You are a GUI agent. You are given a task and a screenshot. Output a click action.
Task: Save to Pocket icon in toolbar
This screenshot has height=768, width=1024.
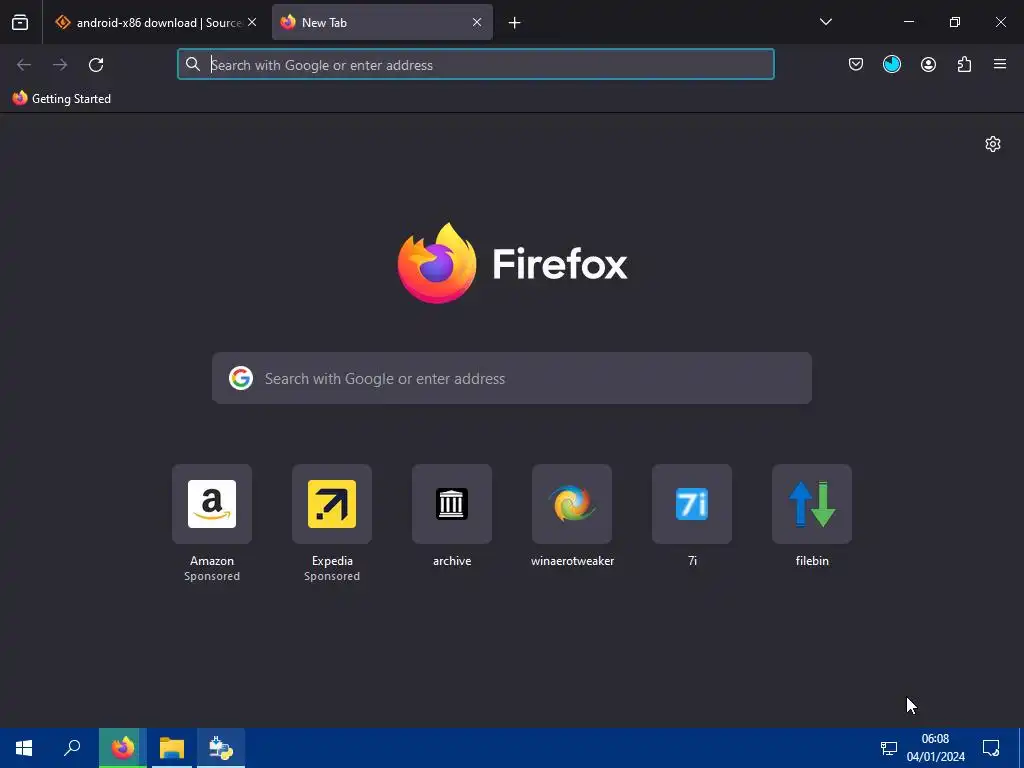856,65
